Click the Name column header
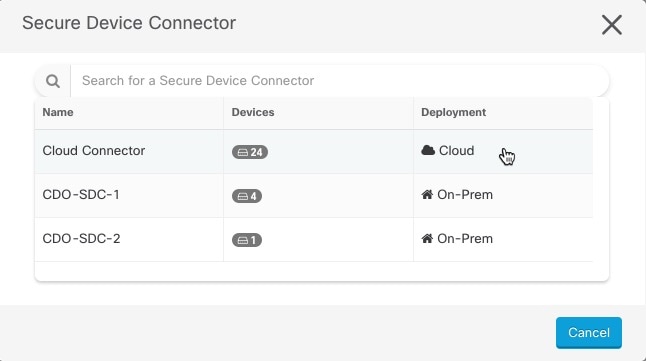Viewport: 646px width, 361px height. [x=58, y=113]
